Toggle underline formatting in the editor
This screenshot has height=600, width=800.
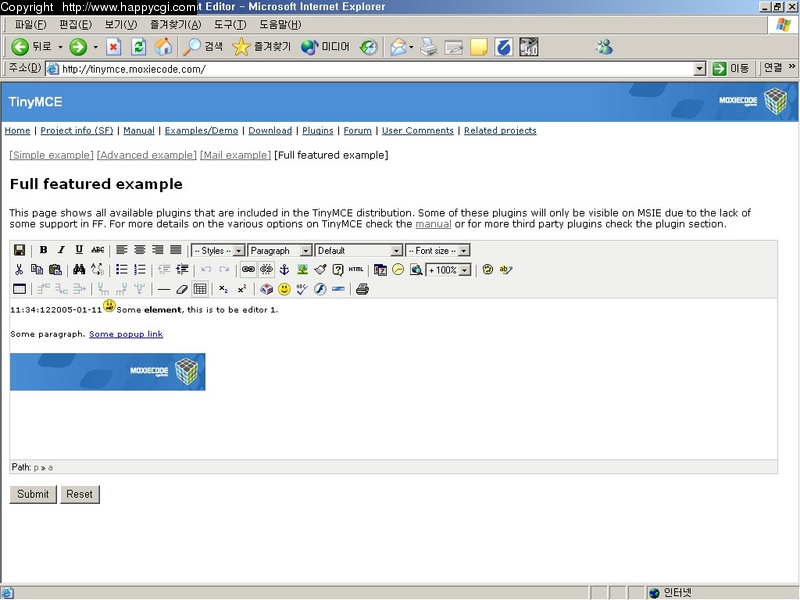click(x=79, y=250)
